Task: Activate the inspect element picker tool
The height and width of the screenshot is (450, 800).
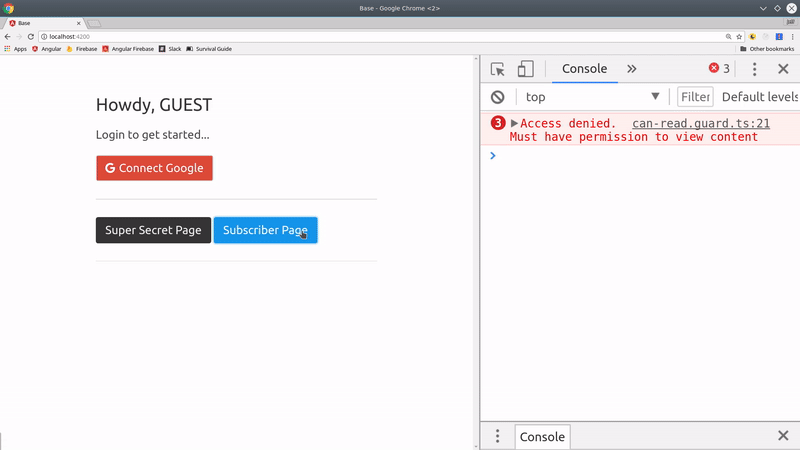Action: [x=498, y=69]
